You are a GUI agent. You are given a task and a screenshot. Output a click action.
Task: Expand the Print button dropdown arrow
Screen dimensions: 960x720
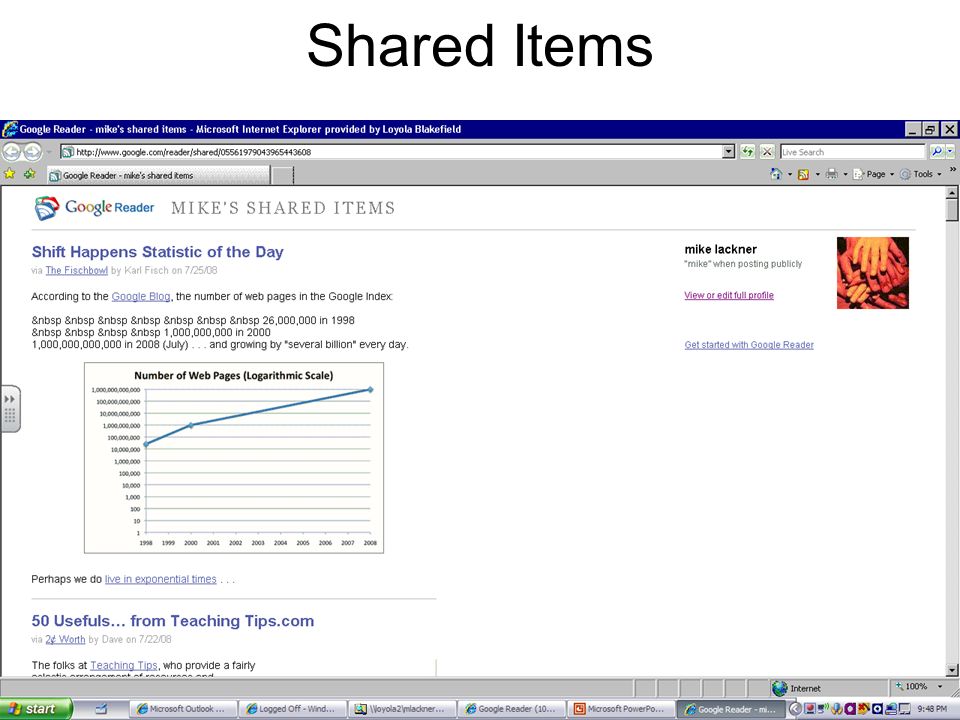click(x=845, y=174)
